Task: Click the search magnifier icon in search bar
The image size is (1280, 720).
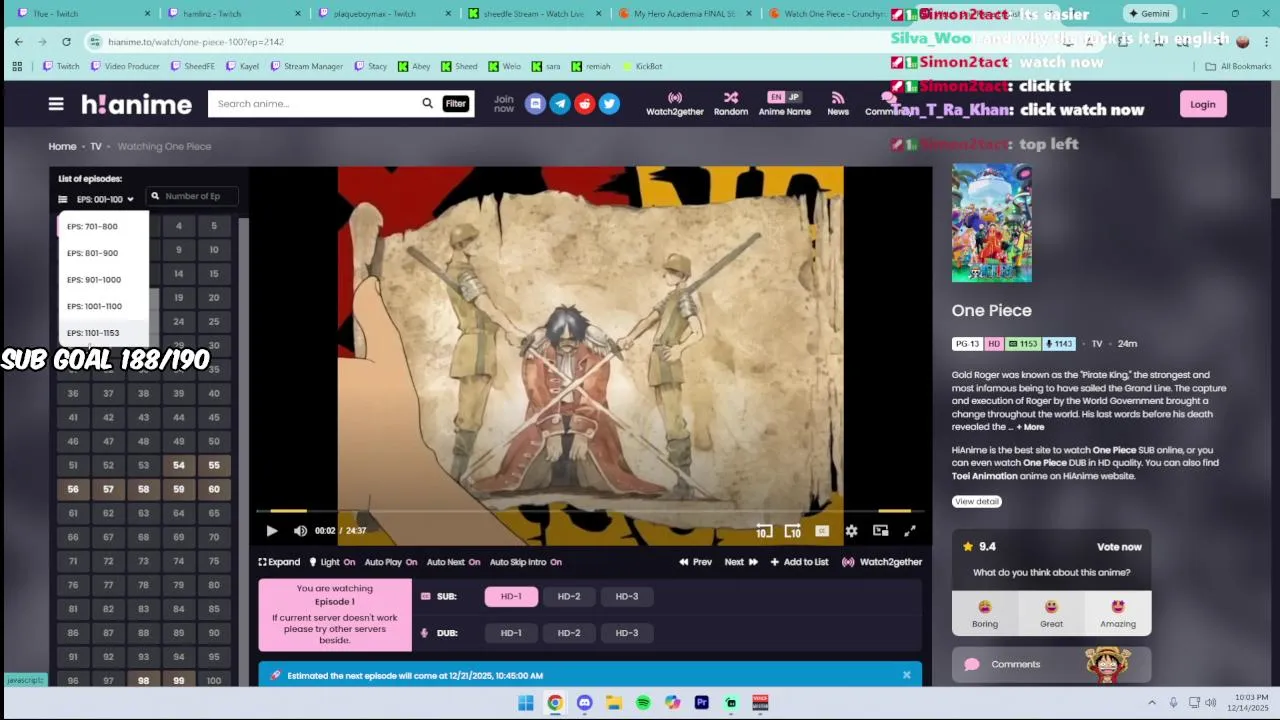Action: (427, 104)
